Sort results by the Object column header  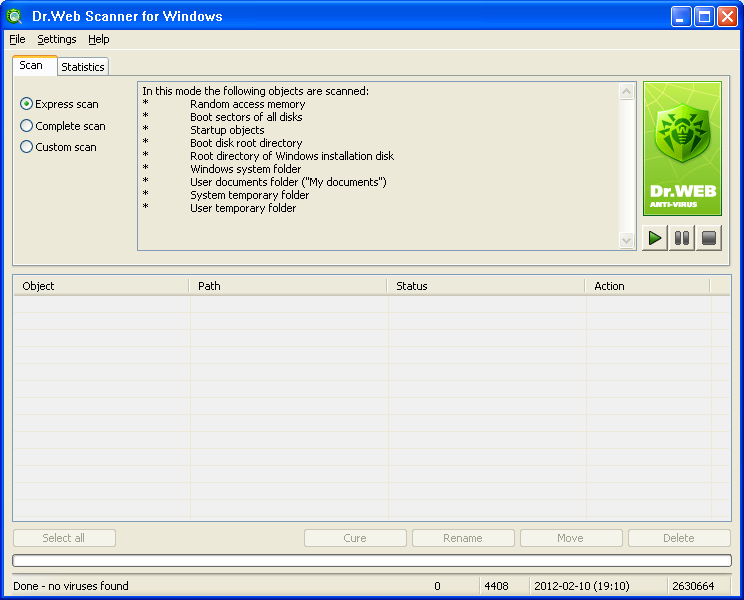[102, 286]
